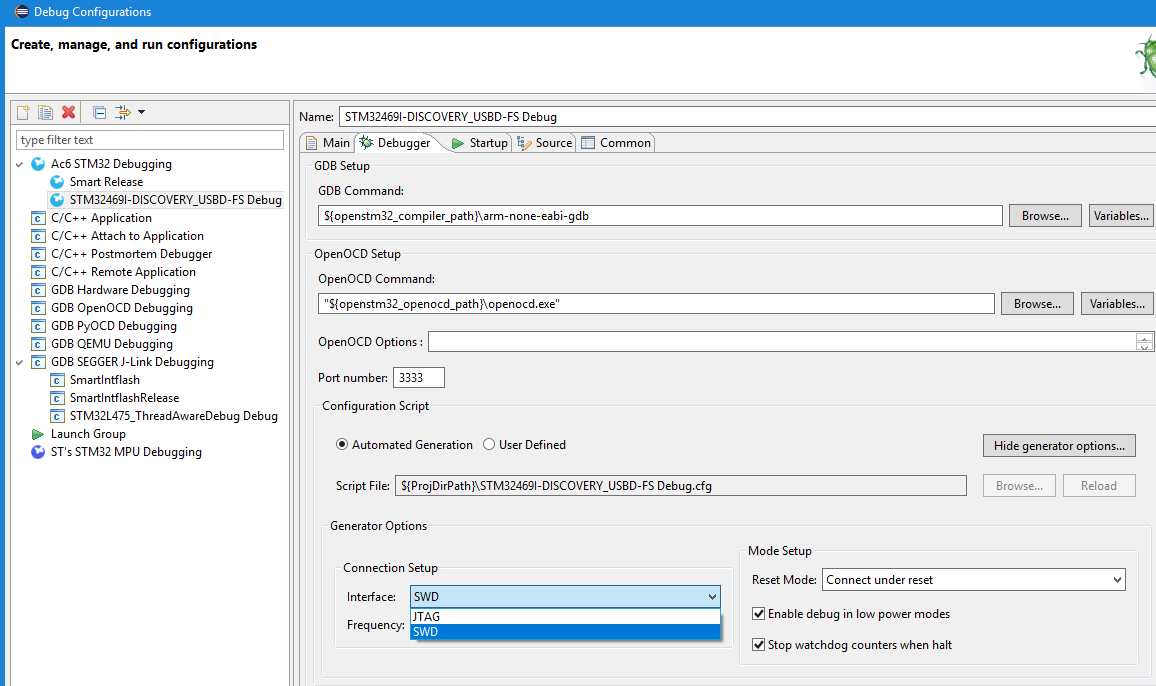Viewport: 1156px width, 686px height.
Task: Click Hide generator options button
Action: point(1059,446)
